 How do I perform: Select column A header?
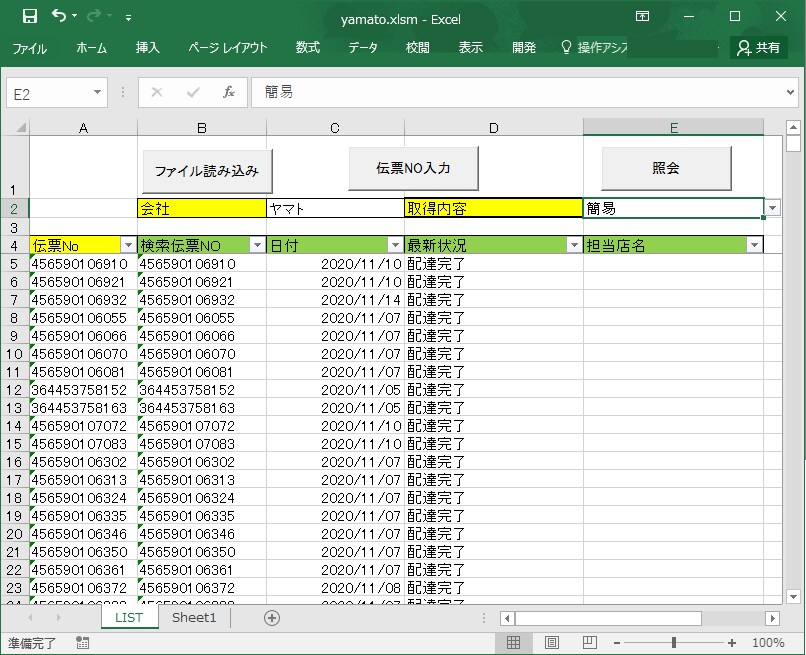tap(83, 128)
